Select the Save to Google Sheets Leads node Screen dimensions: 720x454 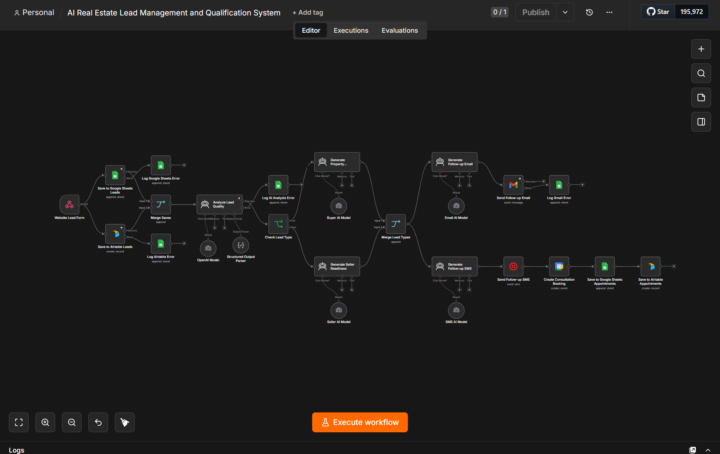point(115,175)
